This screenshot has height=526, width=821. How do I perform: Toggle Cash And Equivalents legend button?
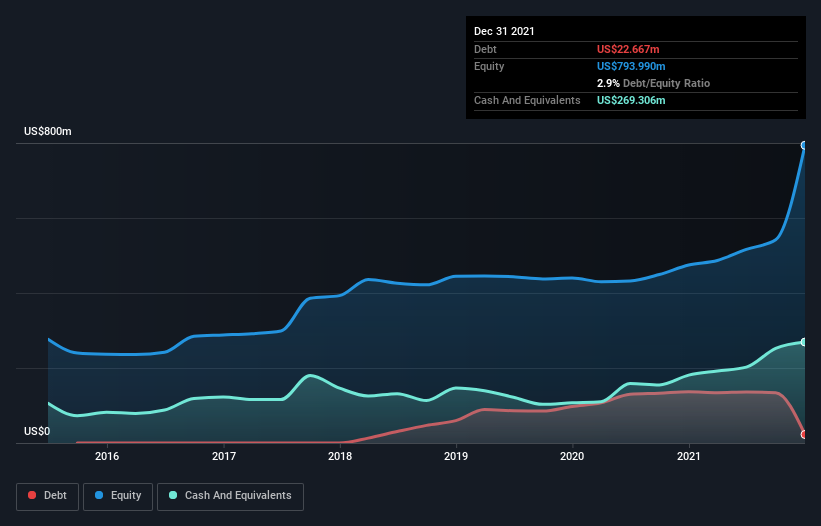tap(230, 496)
